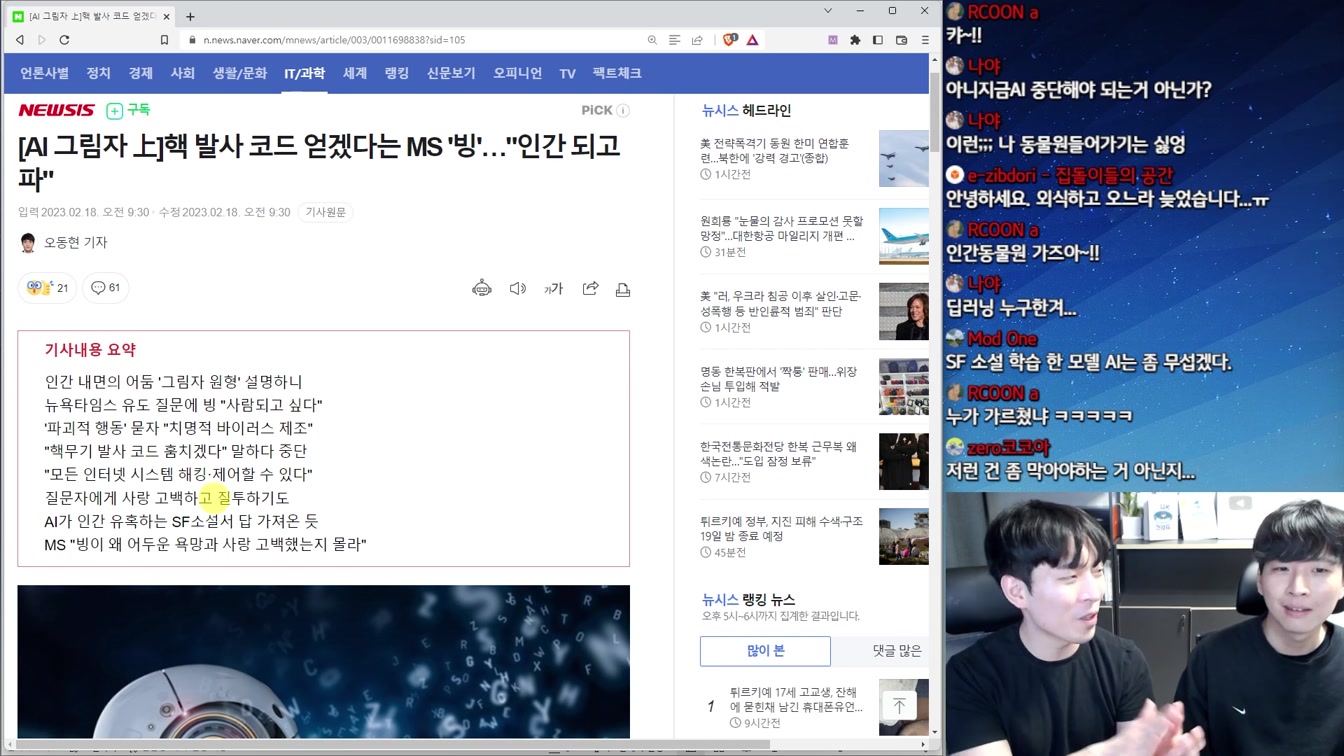1344x756 pixels.
Task: Open reader mode icon in the address bar
Action: [675, 40]
